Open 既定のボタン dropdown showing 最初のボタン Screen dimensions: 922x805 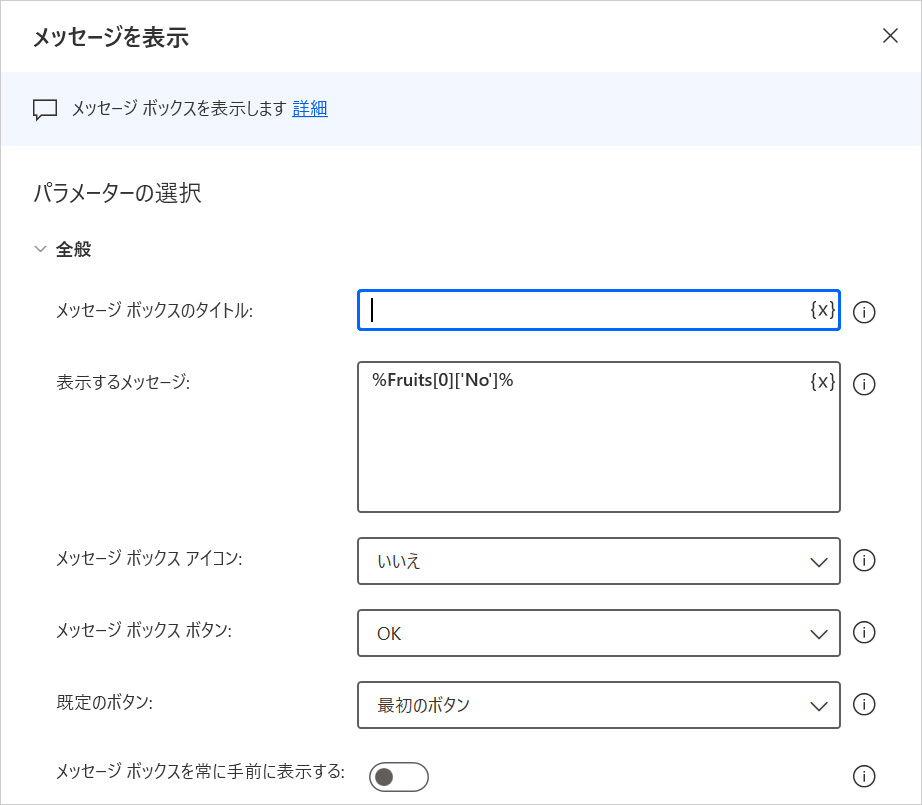[598, 705]
